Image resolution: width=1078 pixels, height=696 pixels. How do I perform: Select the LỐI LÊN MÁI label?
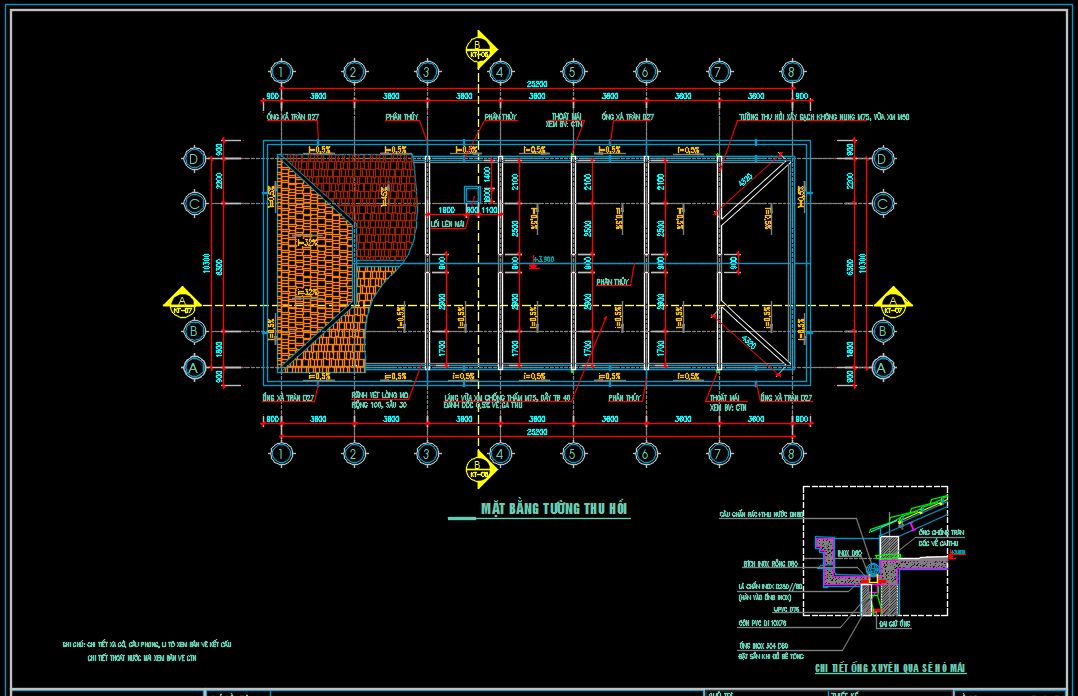pyautogui.click(x=448, y=224)
